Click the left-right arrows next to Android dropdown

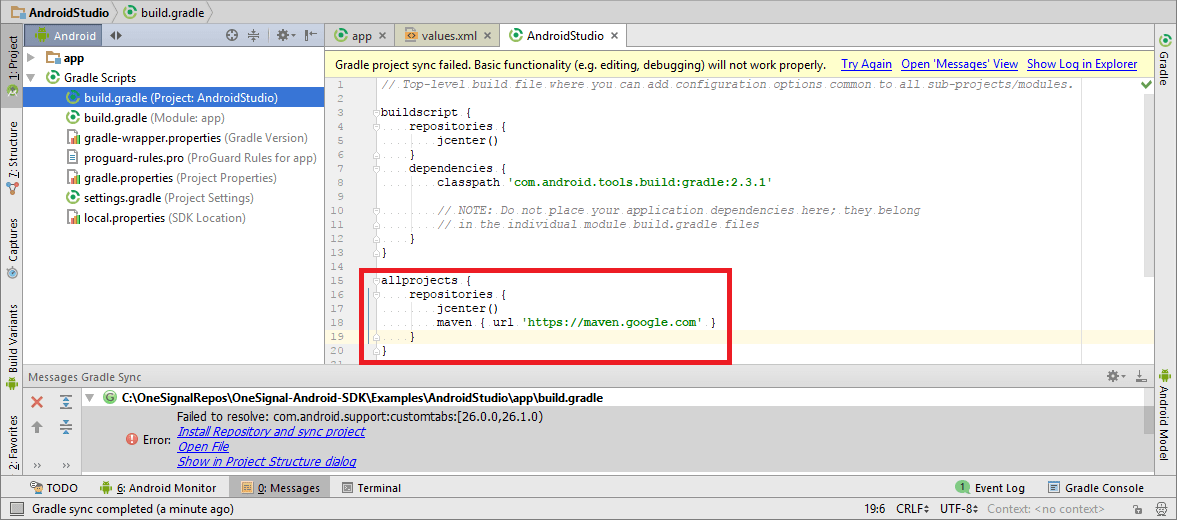116,35
